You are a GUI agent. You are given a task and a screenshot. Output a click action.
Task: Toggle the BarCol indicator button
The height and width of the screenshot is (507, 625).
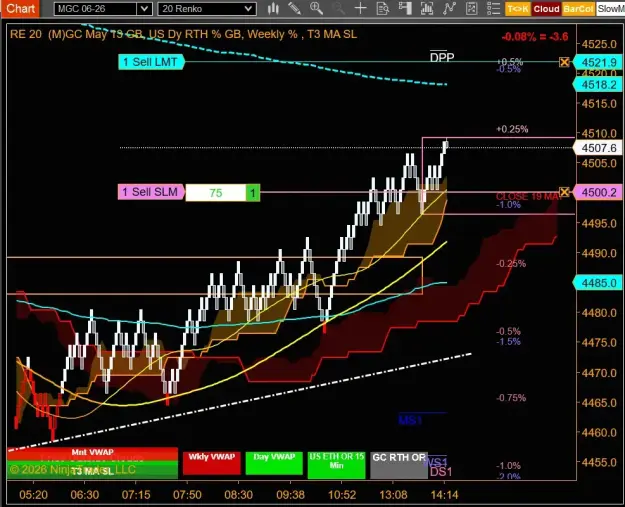(x=578, y=9)
